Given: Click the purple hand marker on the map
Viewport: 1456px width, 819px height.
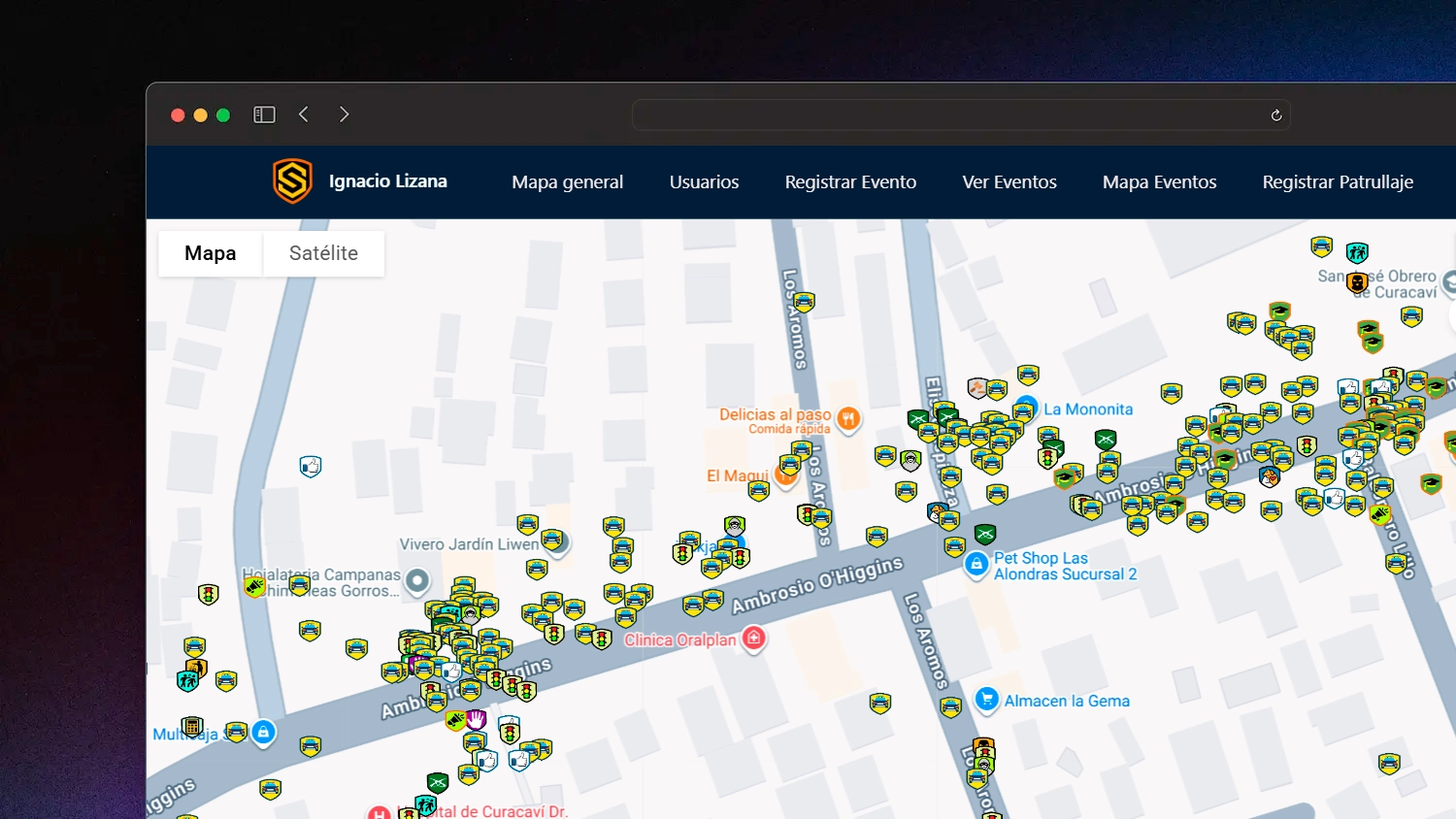Looking at the screenshot, I should 476,719.
